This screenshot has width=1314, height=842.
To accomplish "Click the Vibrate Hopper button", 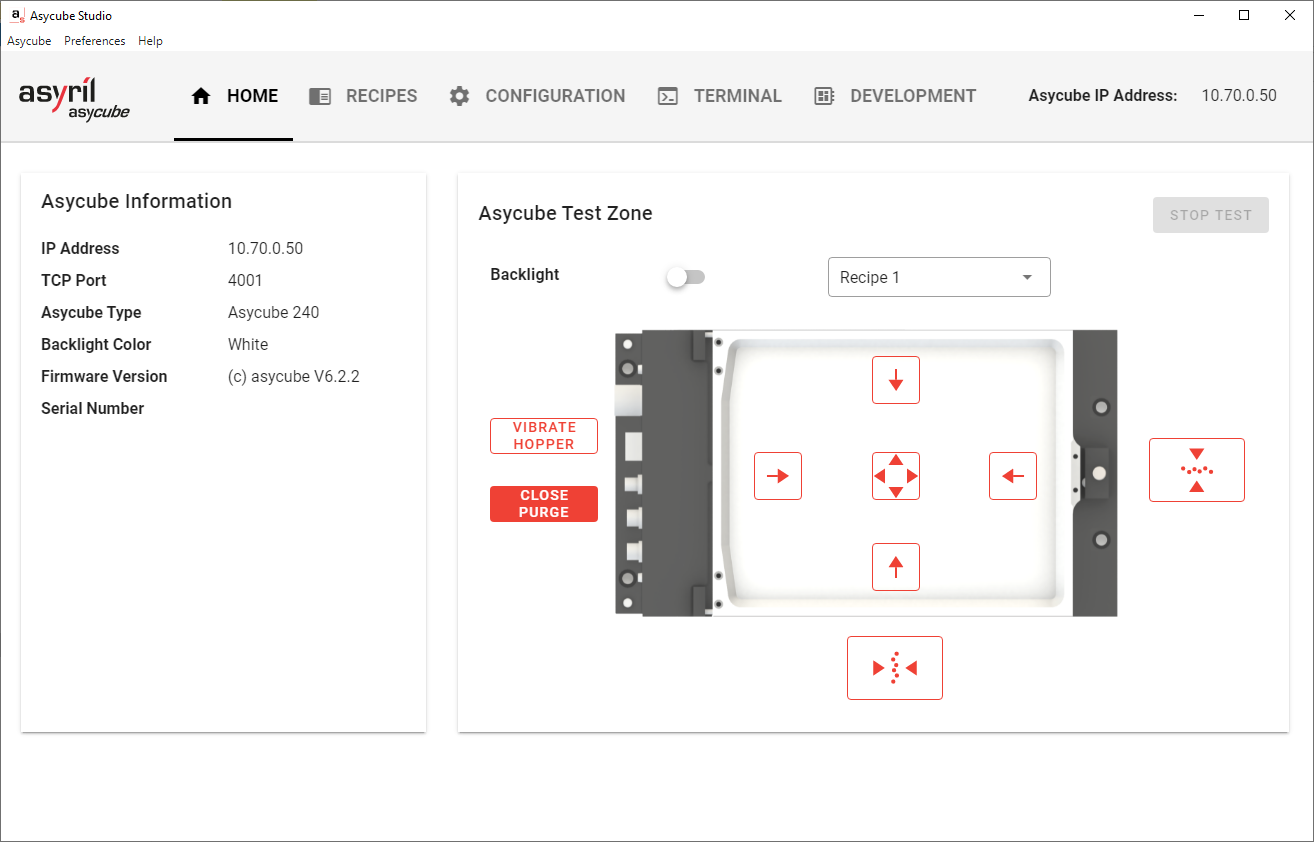I will [x=543, y=436].
